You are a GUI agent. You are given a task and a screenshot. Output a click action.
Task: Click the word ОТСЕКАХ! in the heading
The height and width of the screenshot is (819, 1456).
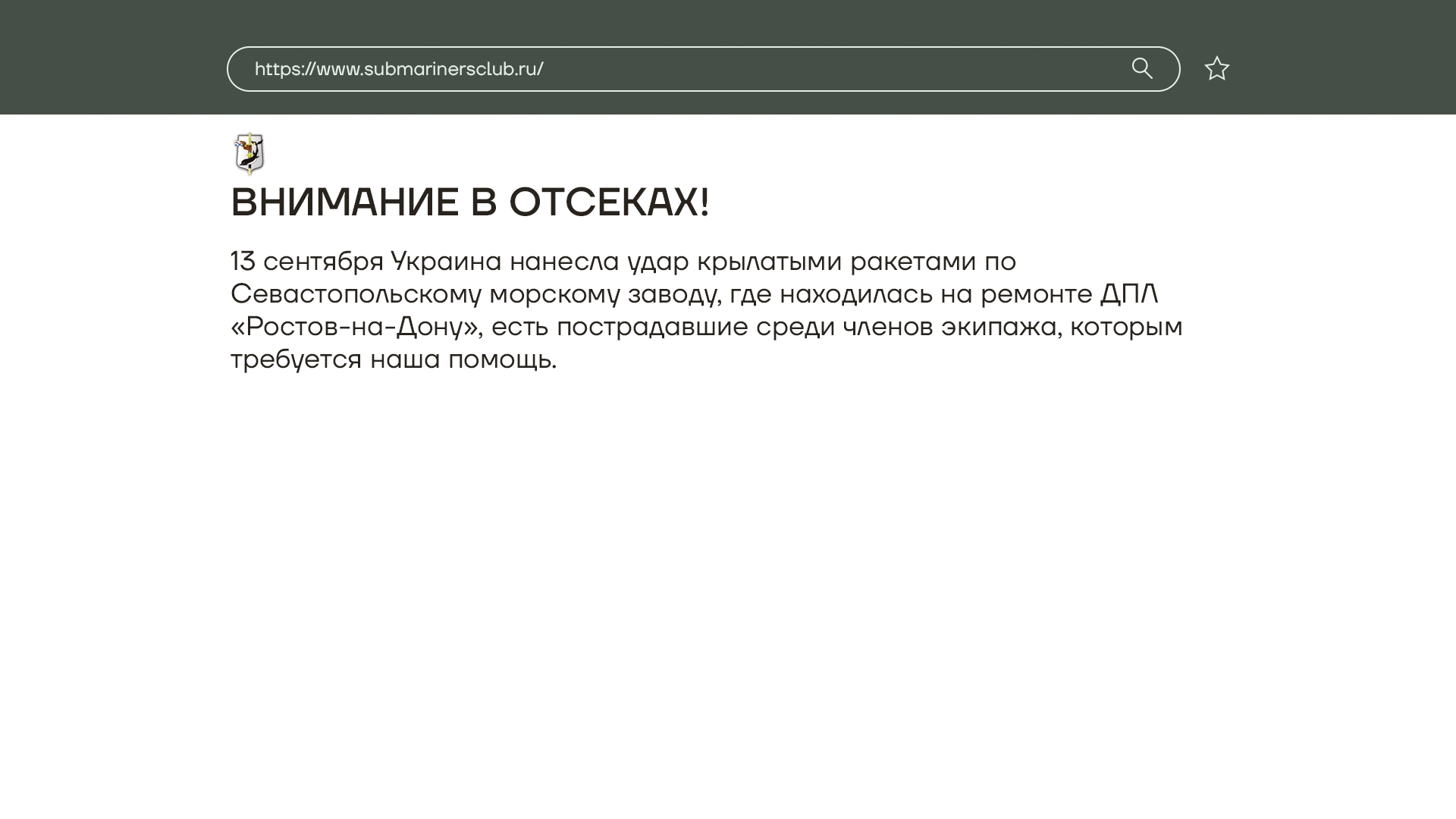tap(609, 202)
